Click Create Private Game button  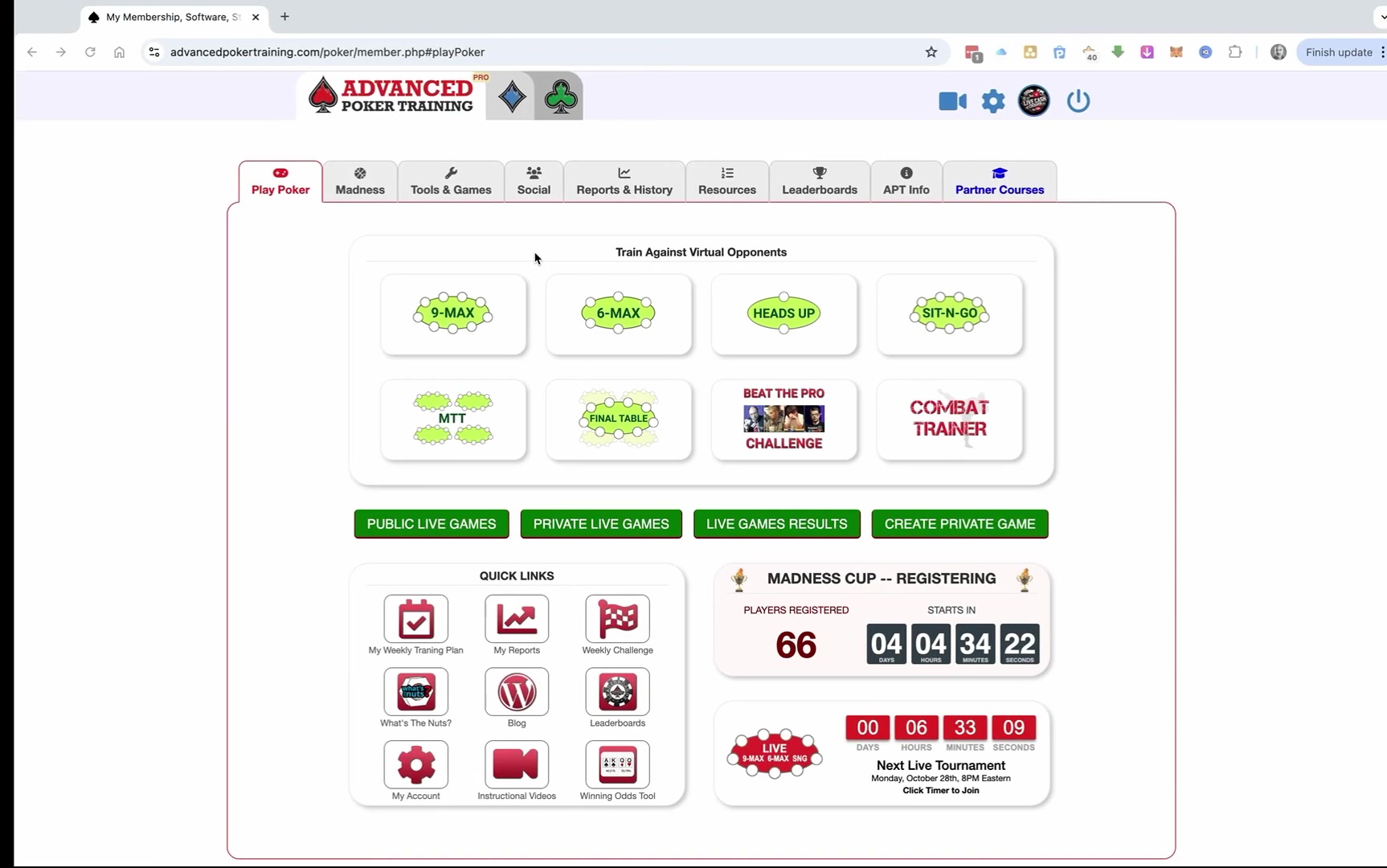point(960,524)
